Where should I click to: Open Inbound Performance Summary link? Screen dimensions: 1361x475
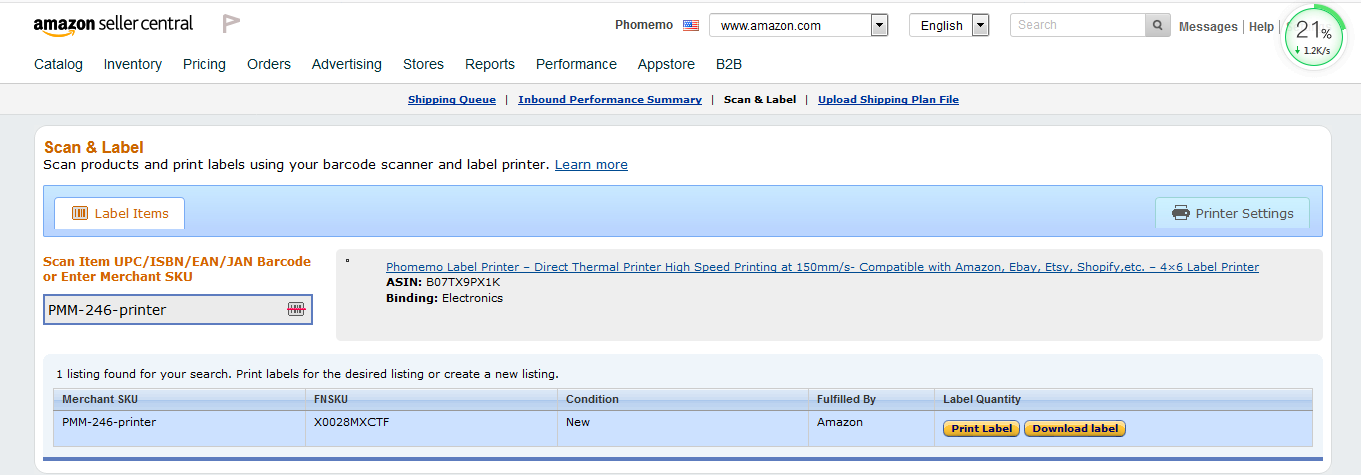(x=610, y=100)
